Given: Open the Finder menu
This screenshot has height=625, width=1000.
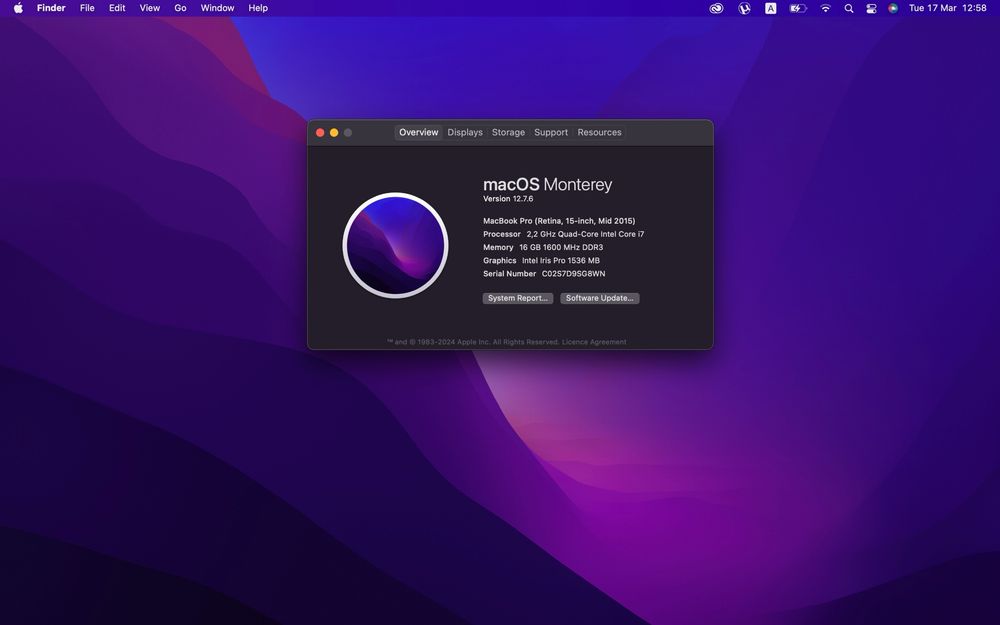Looking at the screenshot, I should pyautogui.click(x=51, y=8).
